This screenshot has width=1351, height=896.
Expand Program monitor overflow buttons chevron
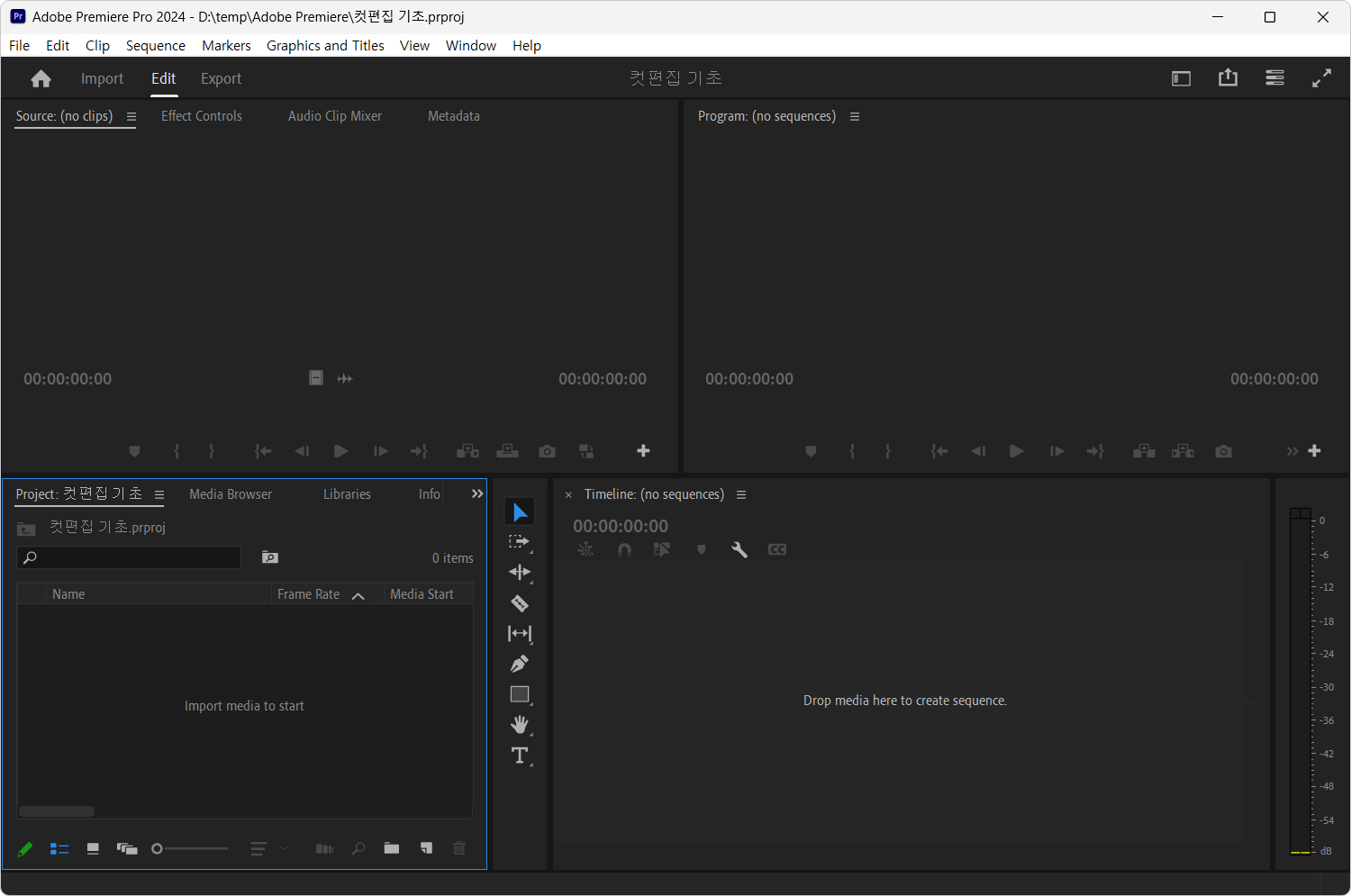tap(1292, 451)
